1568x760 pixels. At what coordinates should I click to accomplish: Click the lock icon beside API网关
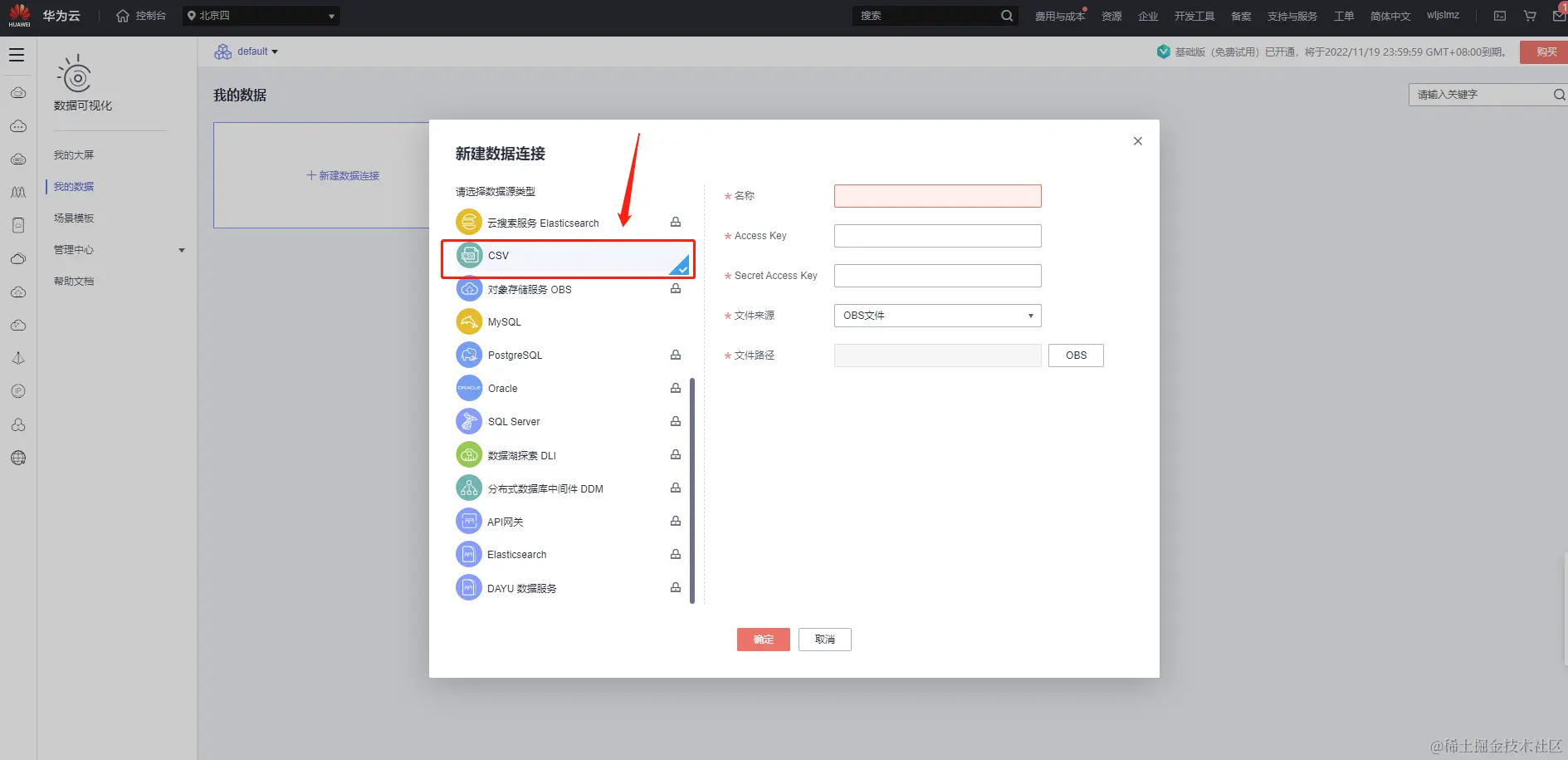point(676,521)
